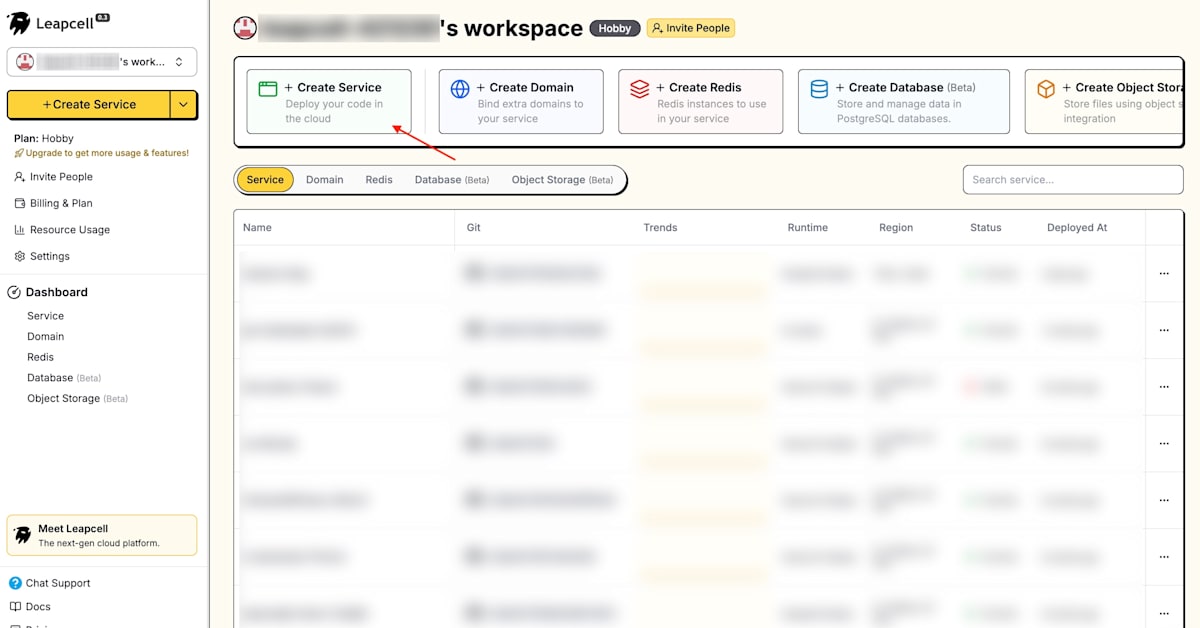The height and width of the screenshot is (628, 1200).
Task: Open Domain under Dashboard in sidebar
Action: click(45, 337)
